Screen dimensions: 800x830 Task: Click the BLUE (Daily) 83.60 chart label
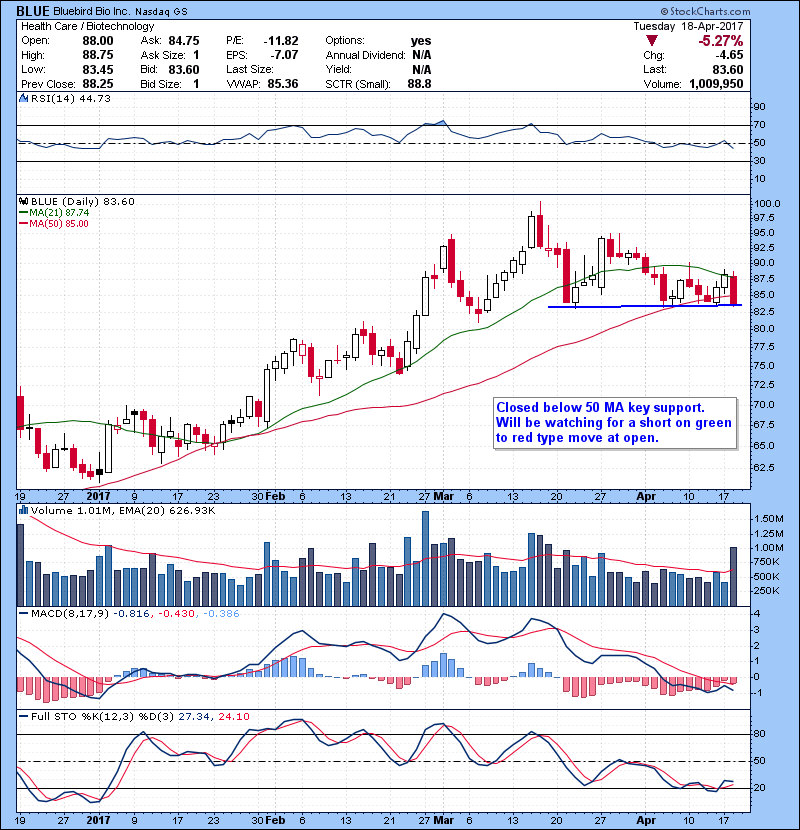click(x=83, y=202)
